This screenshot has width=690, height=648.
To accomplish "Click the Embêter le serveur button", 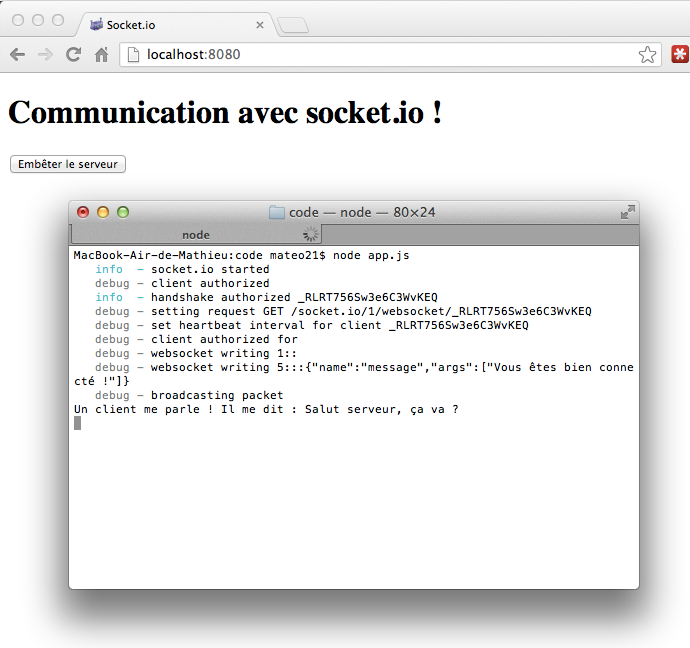I will [68, 164].
